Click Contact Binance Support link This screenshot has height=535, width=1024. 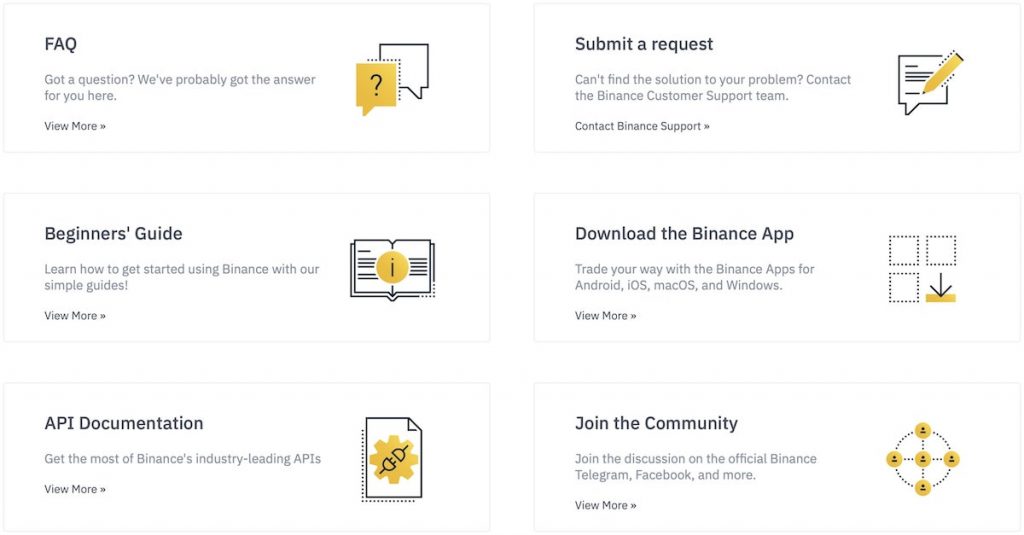(x=642, y=126)
